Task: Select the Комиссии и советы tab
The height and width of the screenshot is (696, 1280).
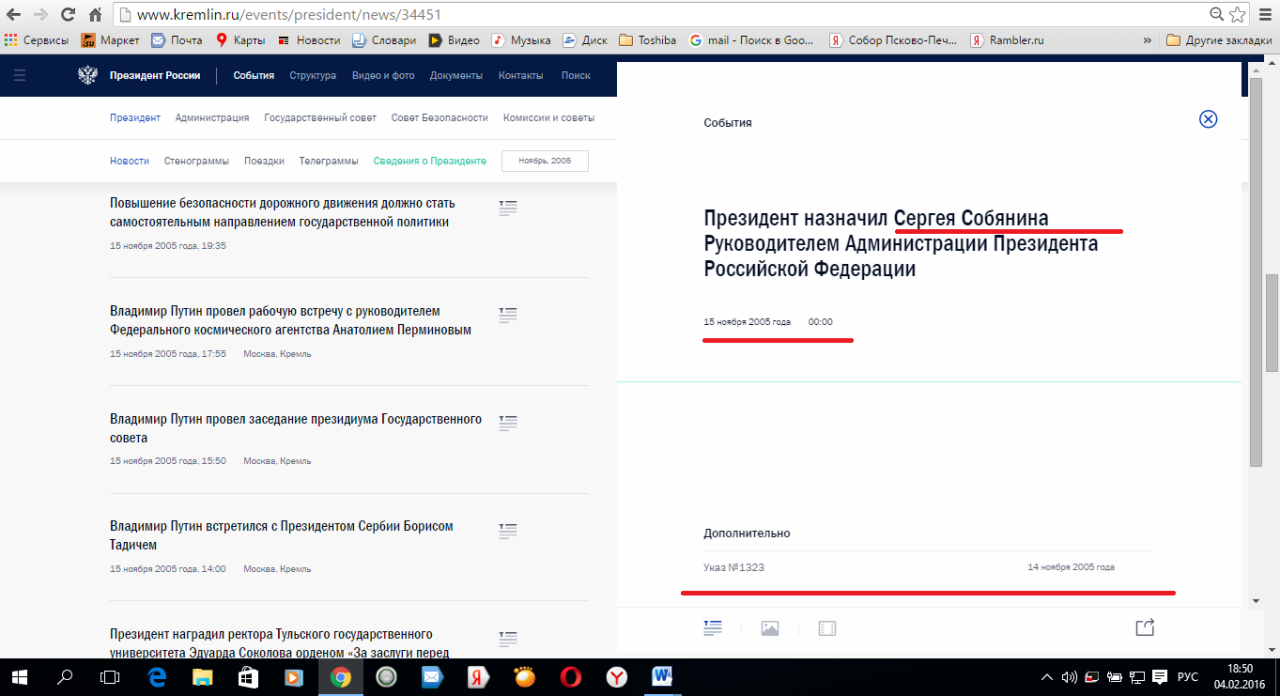Action: point(549,117)
